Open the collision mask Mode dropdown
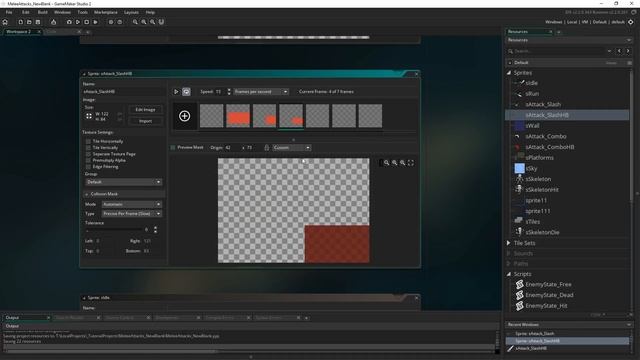The width and height of the screenshot is (640, 360). click(x=131, y=204)
